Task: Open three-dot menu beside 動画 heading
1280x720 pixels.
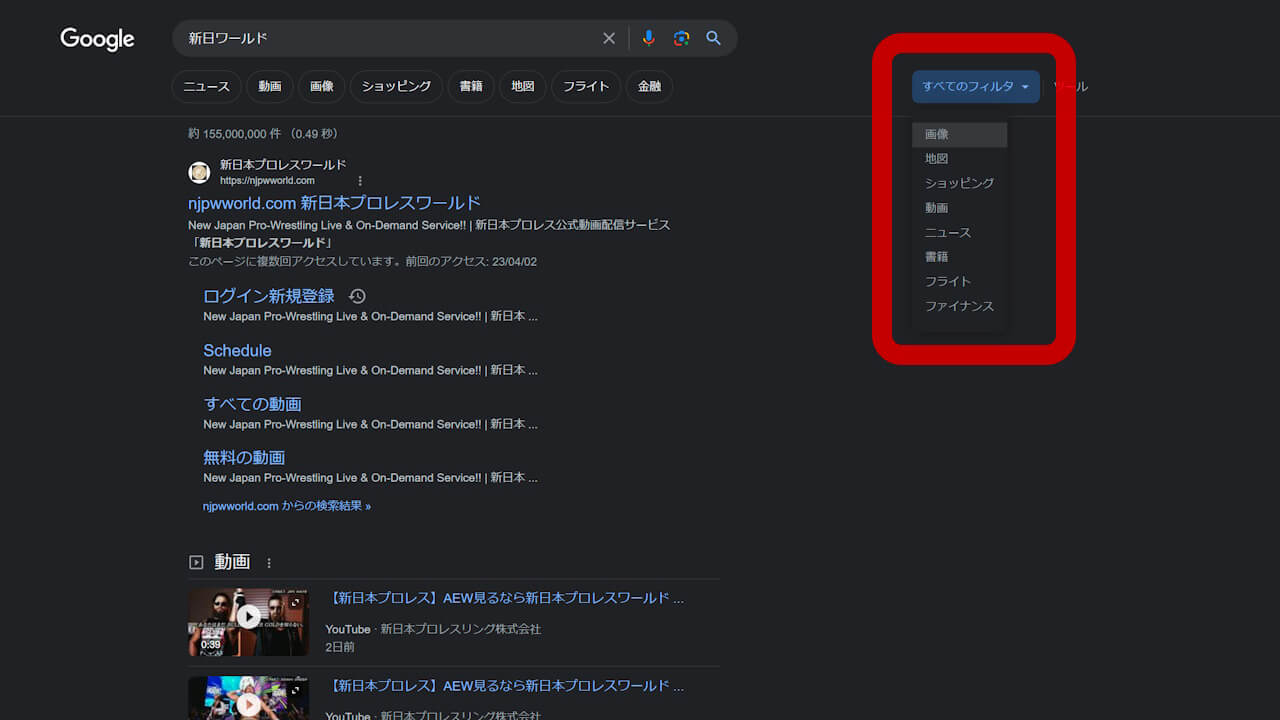Action: click(269, 563)
